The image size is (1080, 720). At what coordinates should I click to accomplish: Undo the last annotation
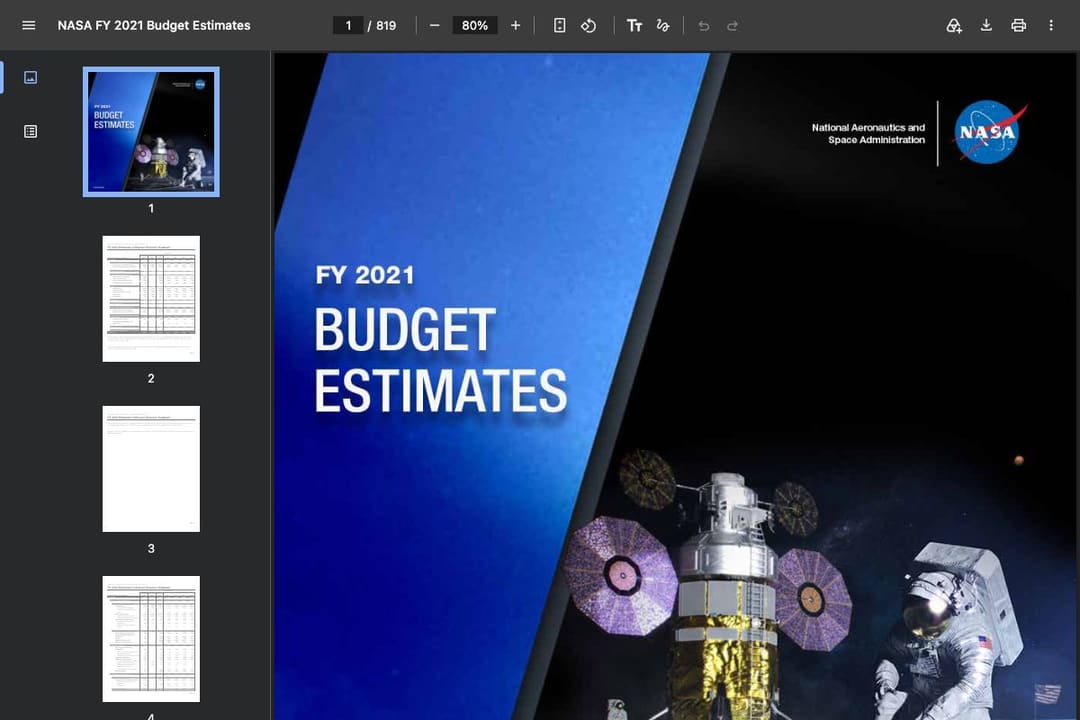[x=703, y=25]
